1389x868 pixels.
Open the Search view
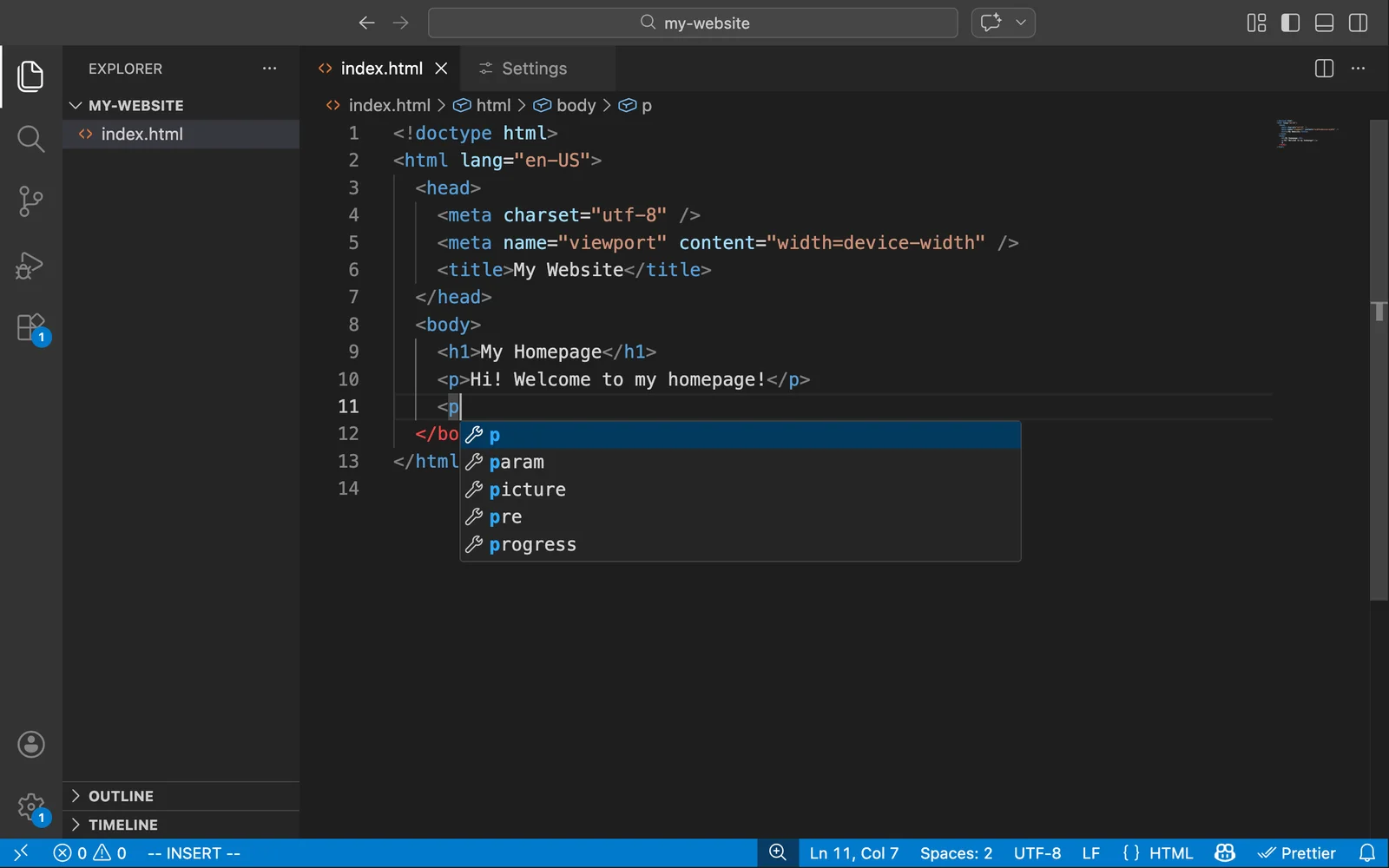[30, 138]
